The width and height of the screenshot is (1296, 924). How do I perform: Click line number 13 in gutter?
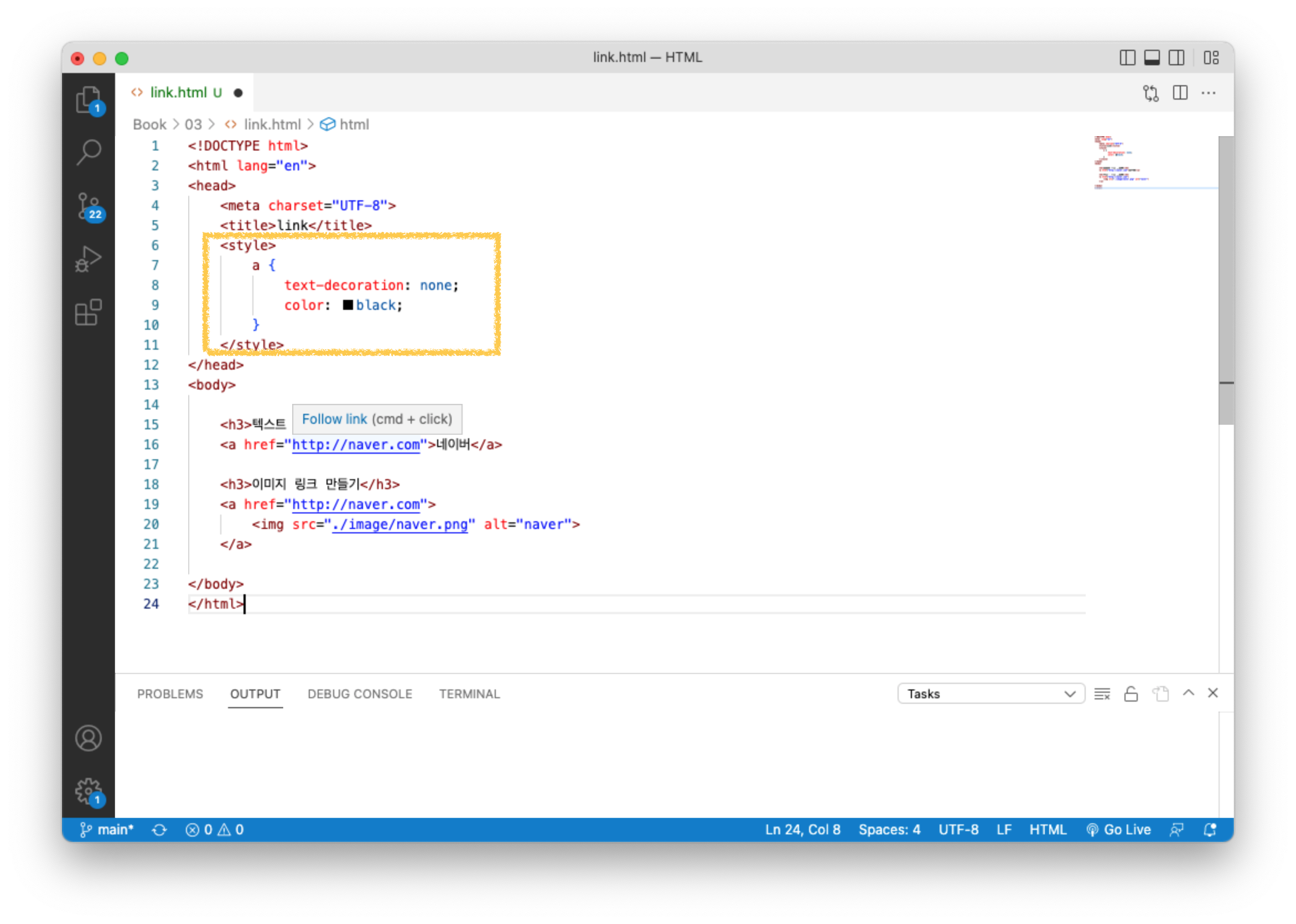tap(151, 385)
